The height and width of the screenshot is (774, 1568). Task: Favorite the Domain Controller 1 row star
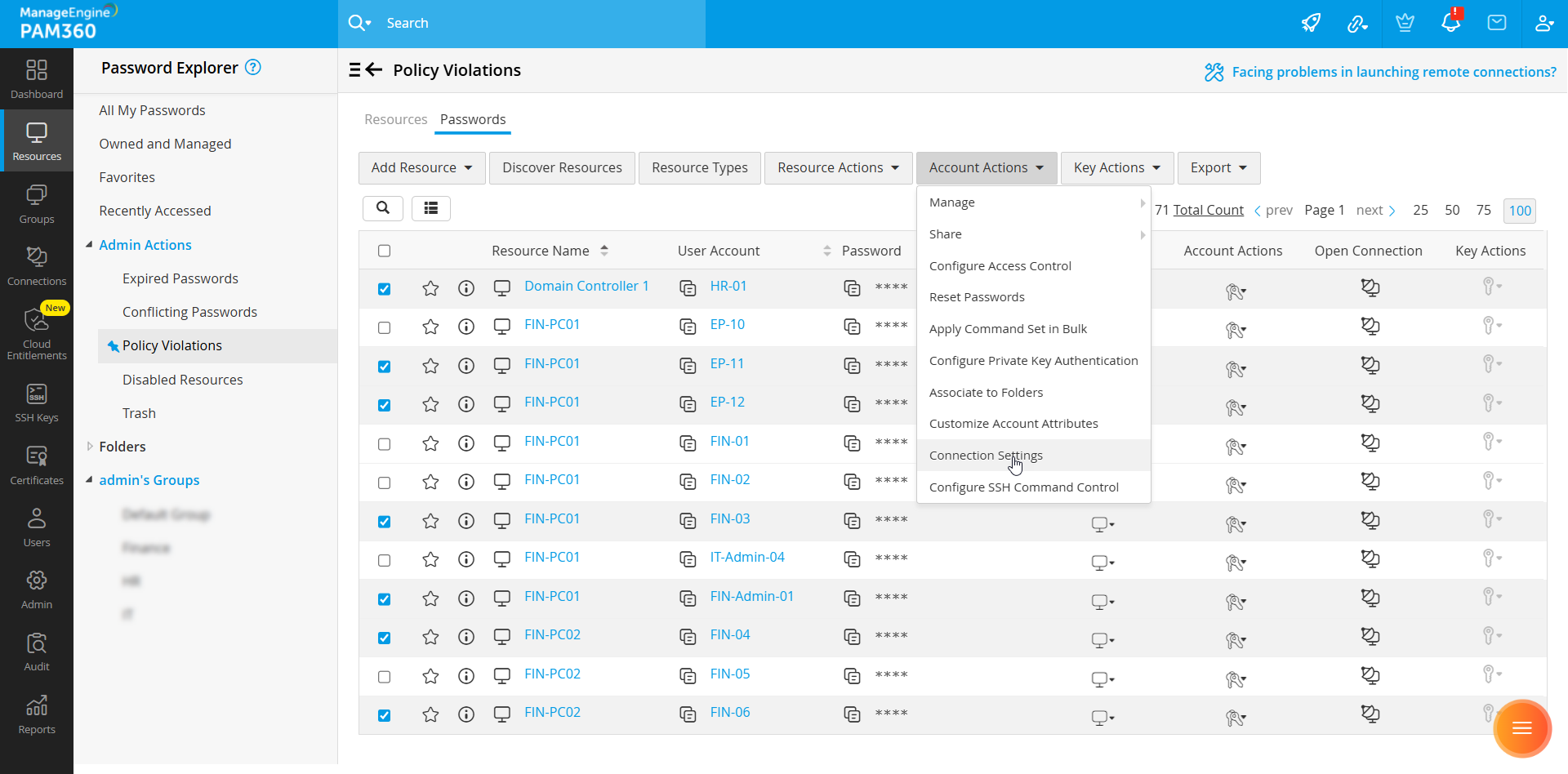click(430, 288)
